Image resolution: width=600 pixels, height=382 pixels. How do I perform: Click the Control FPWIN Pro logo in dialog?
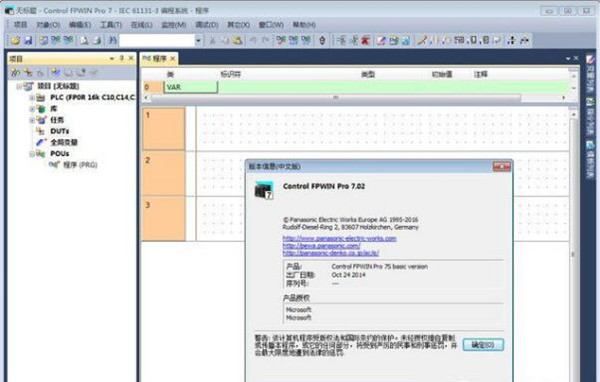264,190
